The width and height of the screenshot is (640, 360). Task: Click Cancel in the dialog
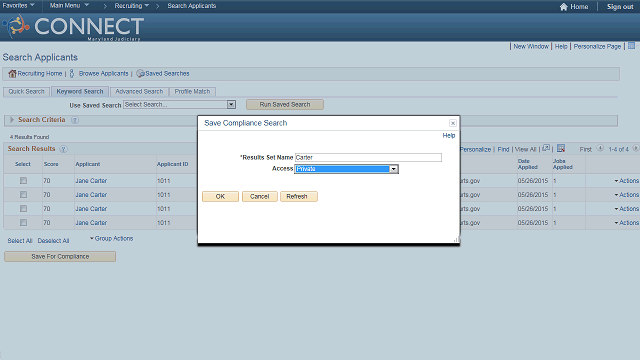tap(260, 196)
